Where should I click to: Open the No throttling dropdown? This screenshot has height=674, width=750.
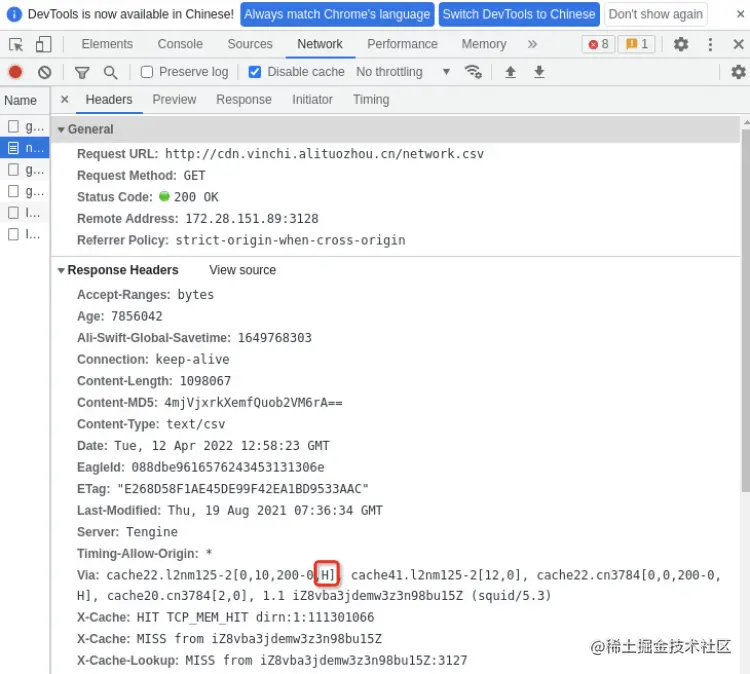click(x=403, y=72)
